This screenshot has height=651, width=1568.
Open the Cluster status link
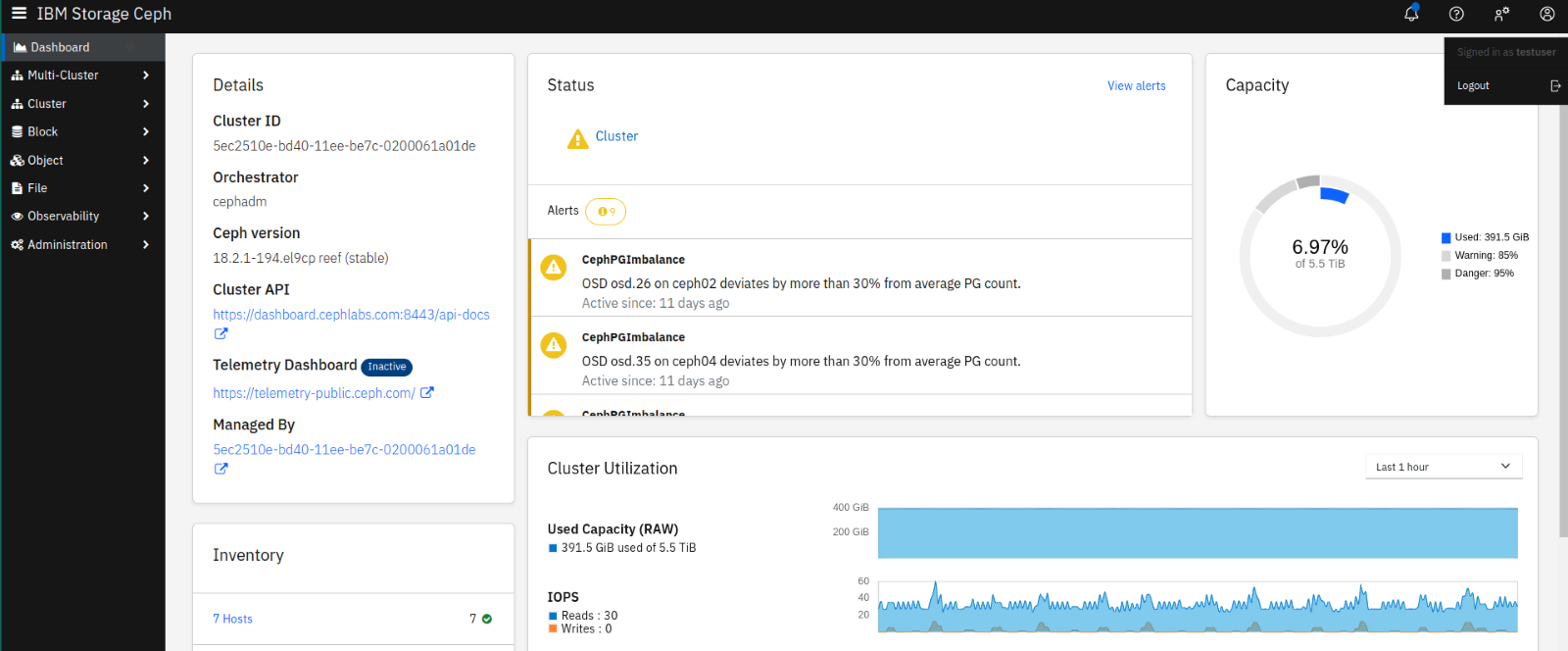[x=616, y=136]
